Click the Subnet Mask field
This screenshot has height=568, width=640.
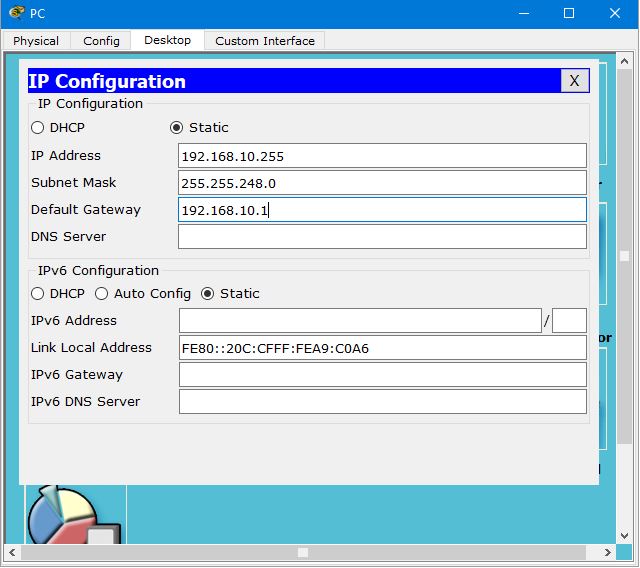(382, 183)
